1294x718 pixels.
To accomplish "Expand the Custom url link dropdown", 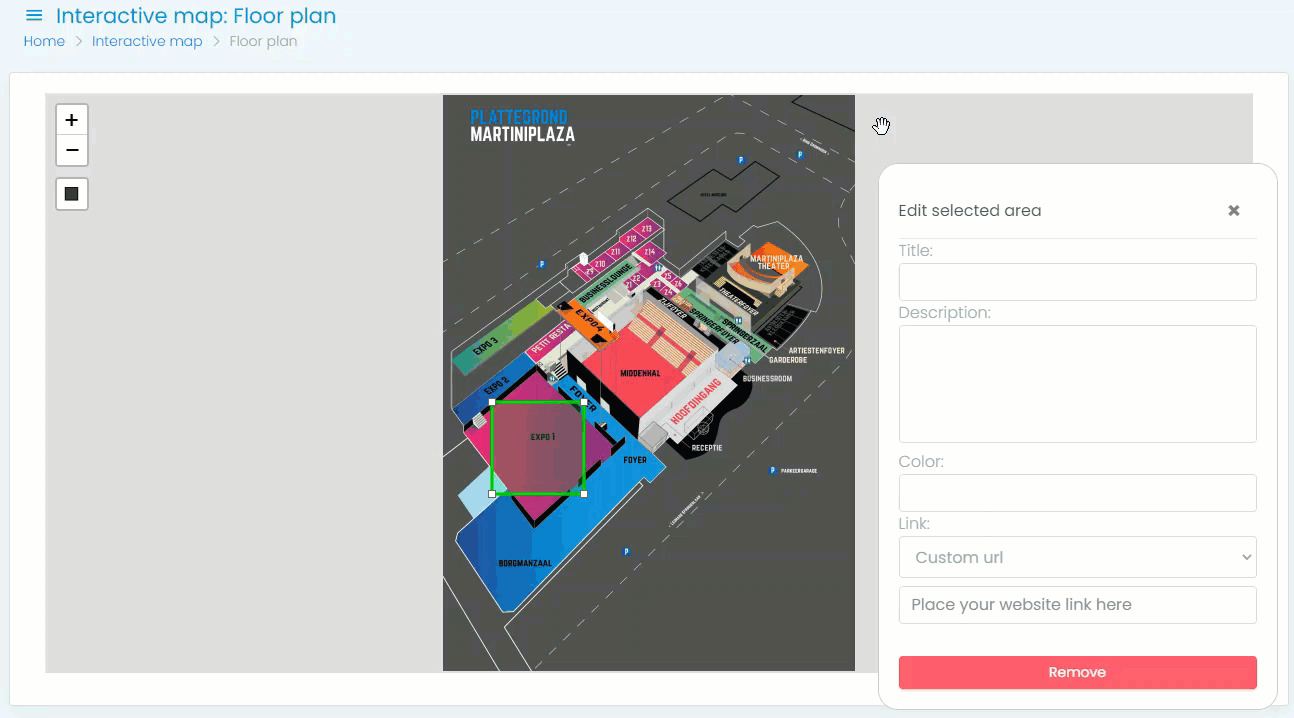I will point(1077,557).
